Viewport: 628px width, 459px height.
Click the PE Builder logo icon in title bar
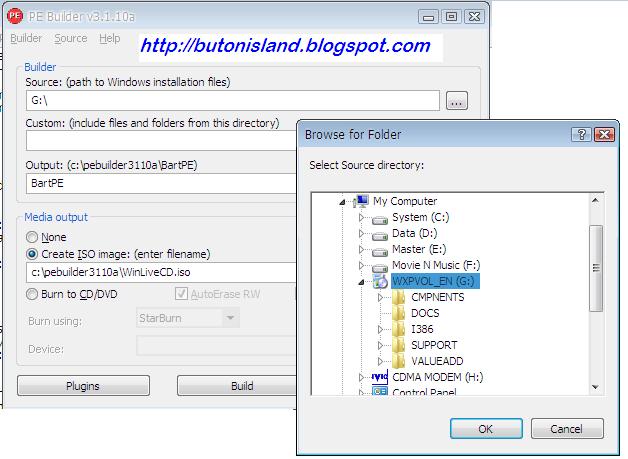point(15,16)
